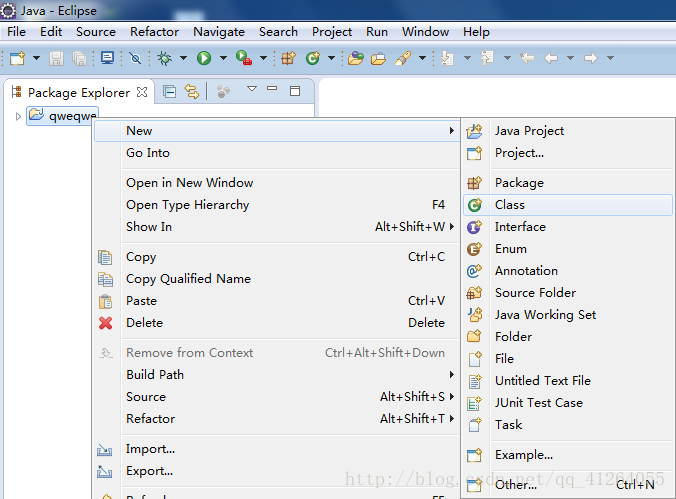Screen dimensions: 676x499
Task: Open the Debug dropdown arrow
Action: (x=183, y=58)
